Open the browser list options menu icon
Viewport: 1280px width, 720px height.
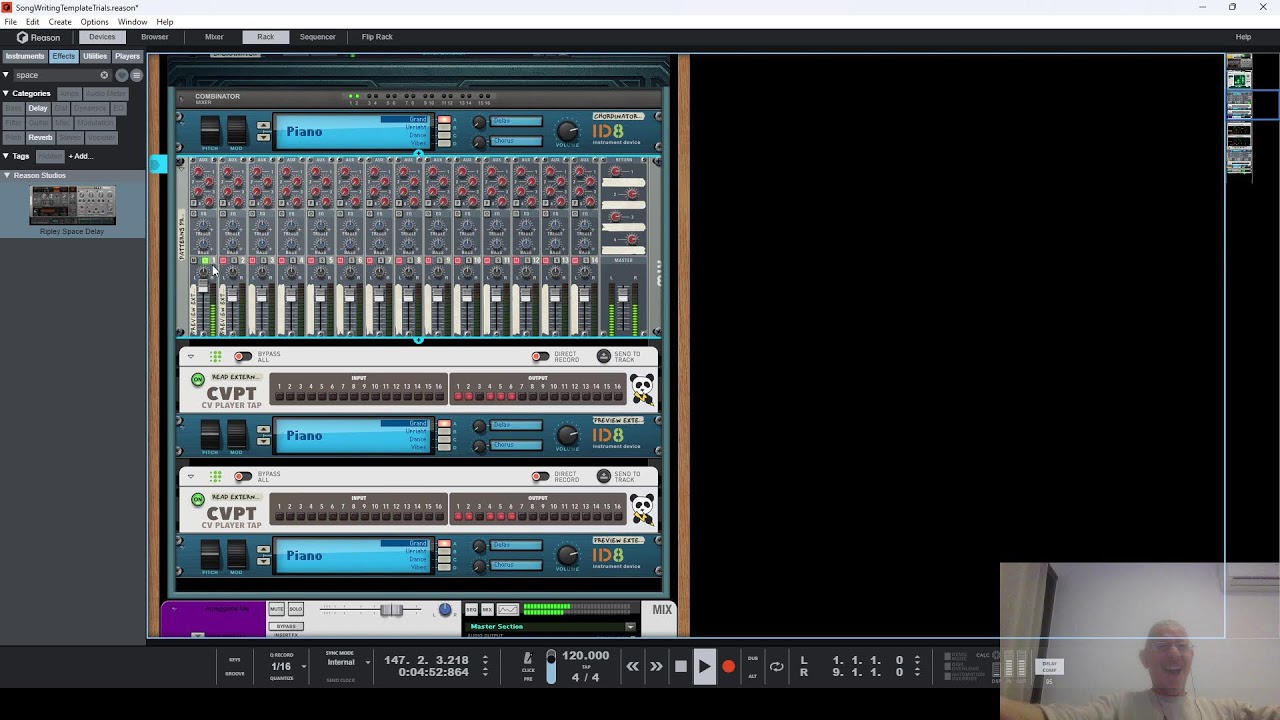pos(137,75)
